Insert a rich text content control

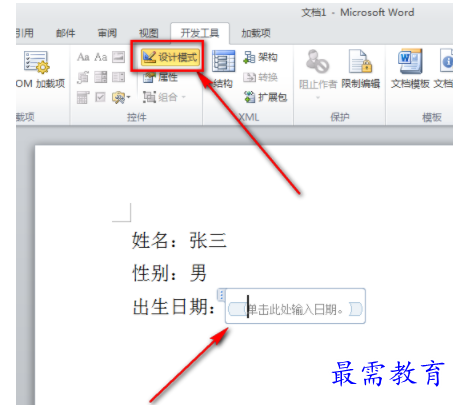point(83,57)
